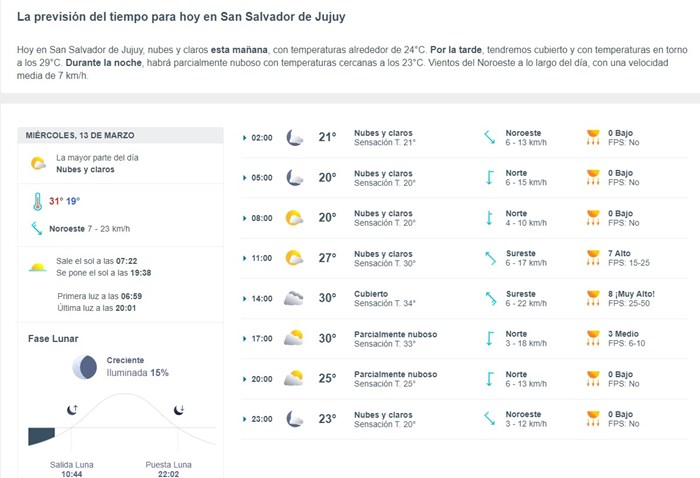Click the thermometer icon beside 31° 19°

38,201
